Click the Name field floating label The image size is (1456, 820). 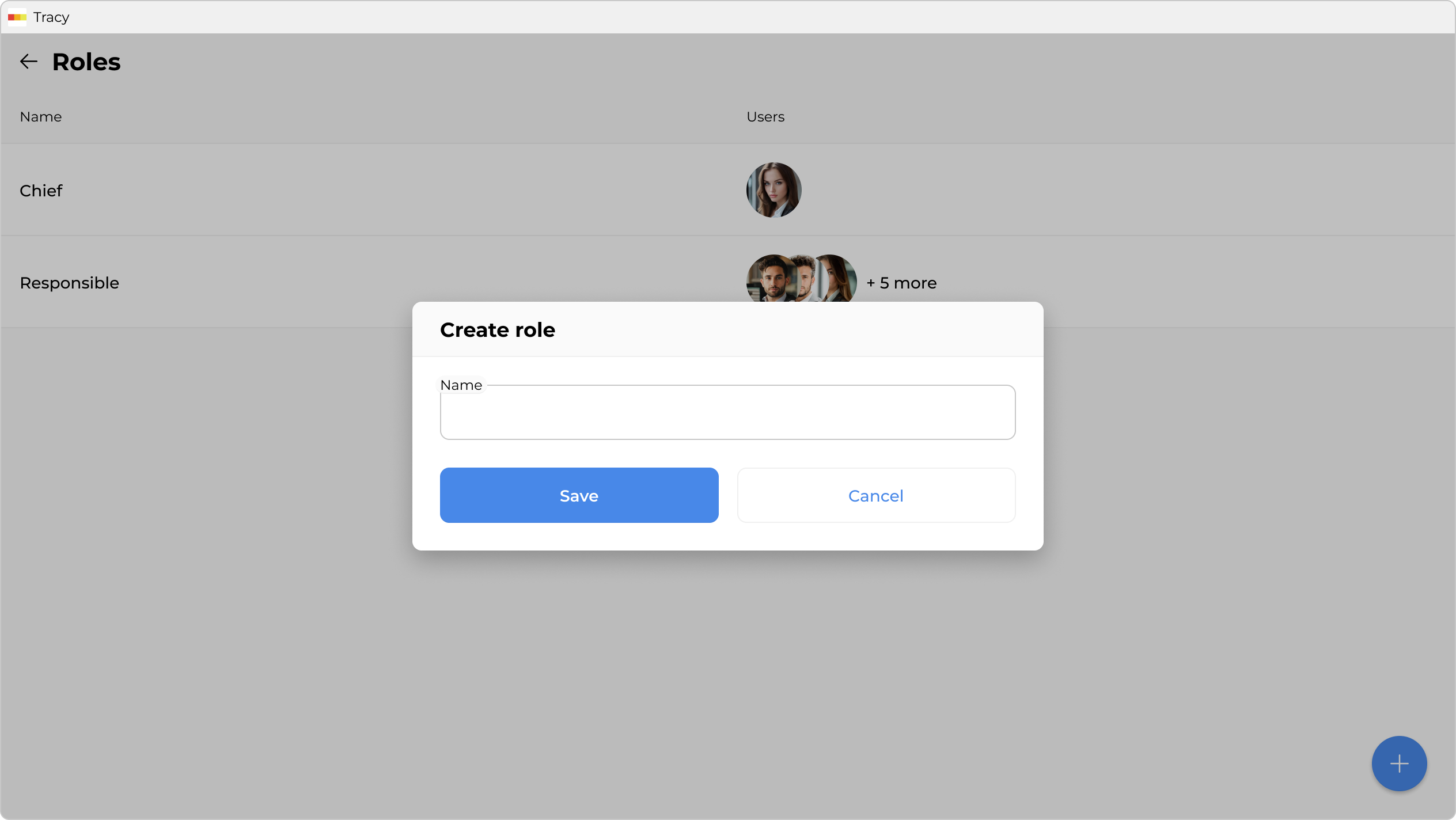click(461, 385)
